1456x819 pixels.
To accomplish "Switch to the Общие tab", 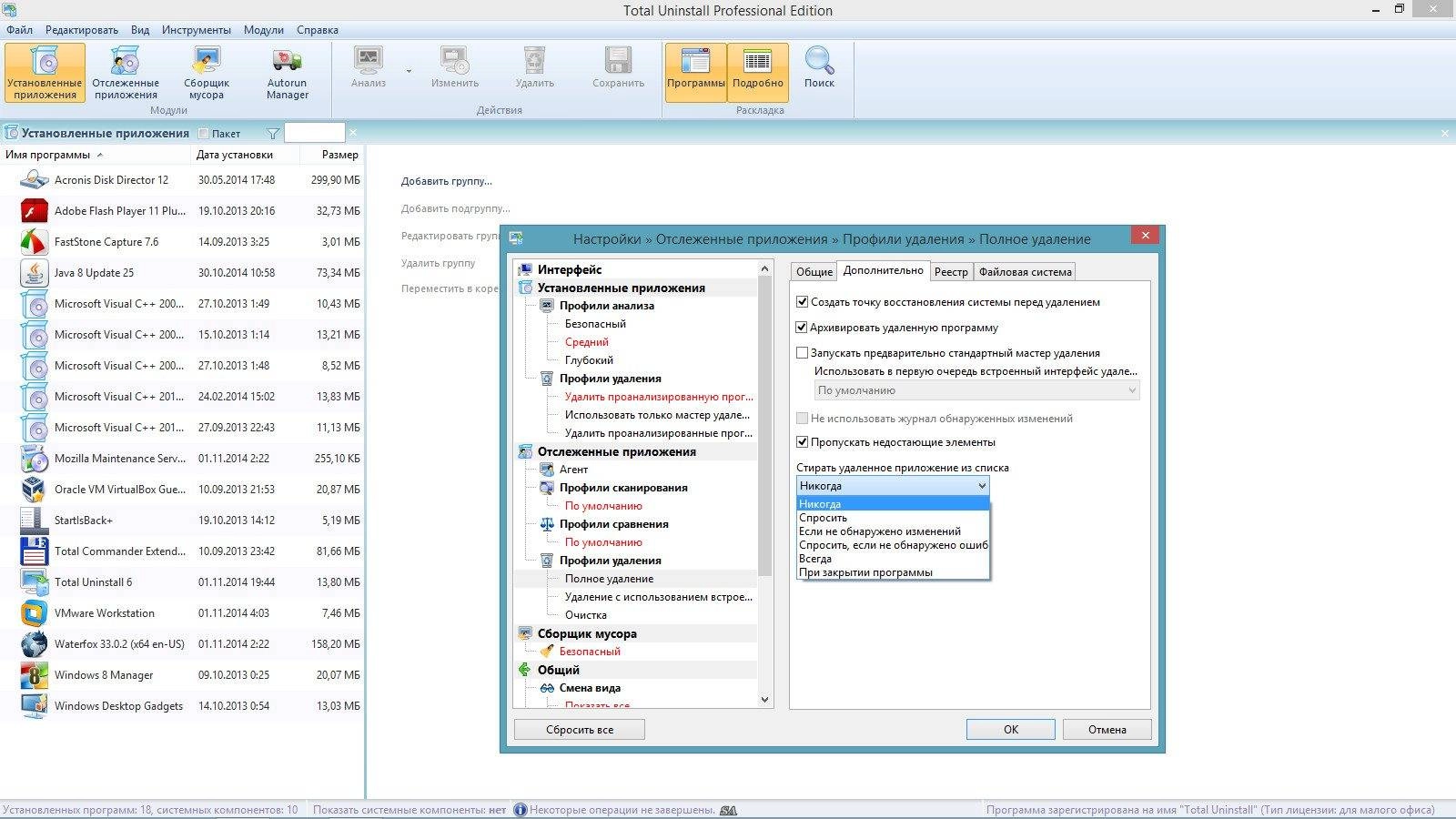I will [814, 272].
